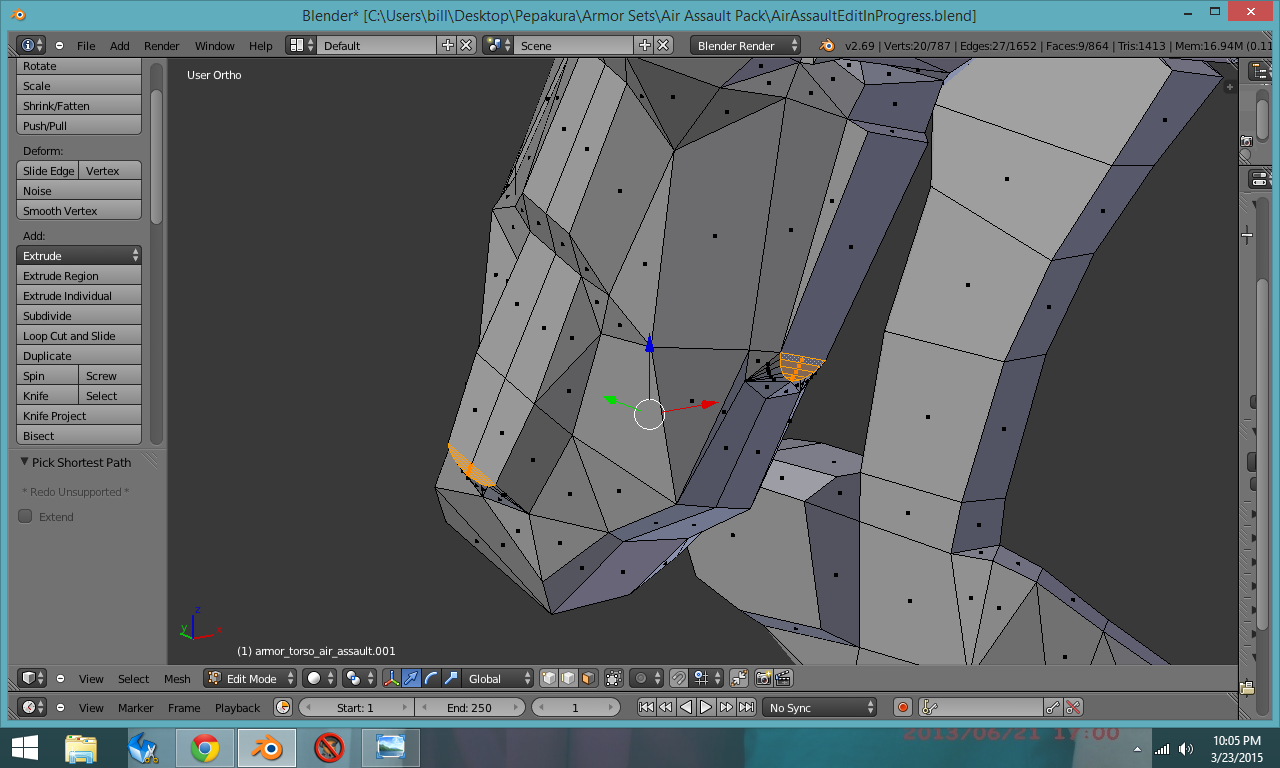Click the Loop Cut and Slide button
The height and width of the screenshot is (768, 1280).
coord(79,336)
